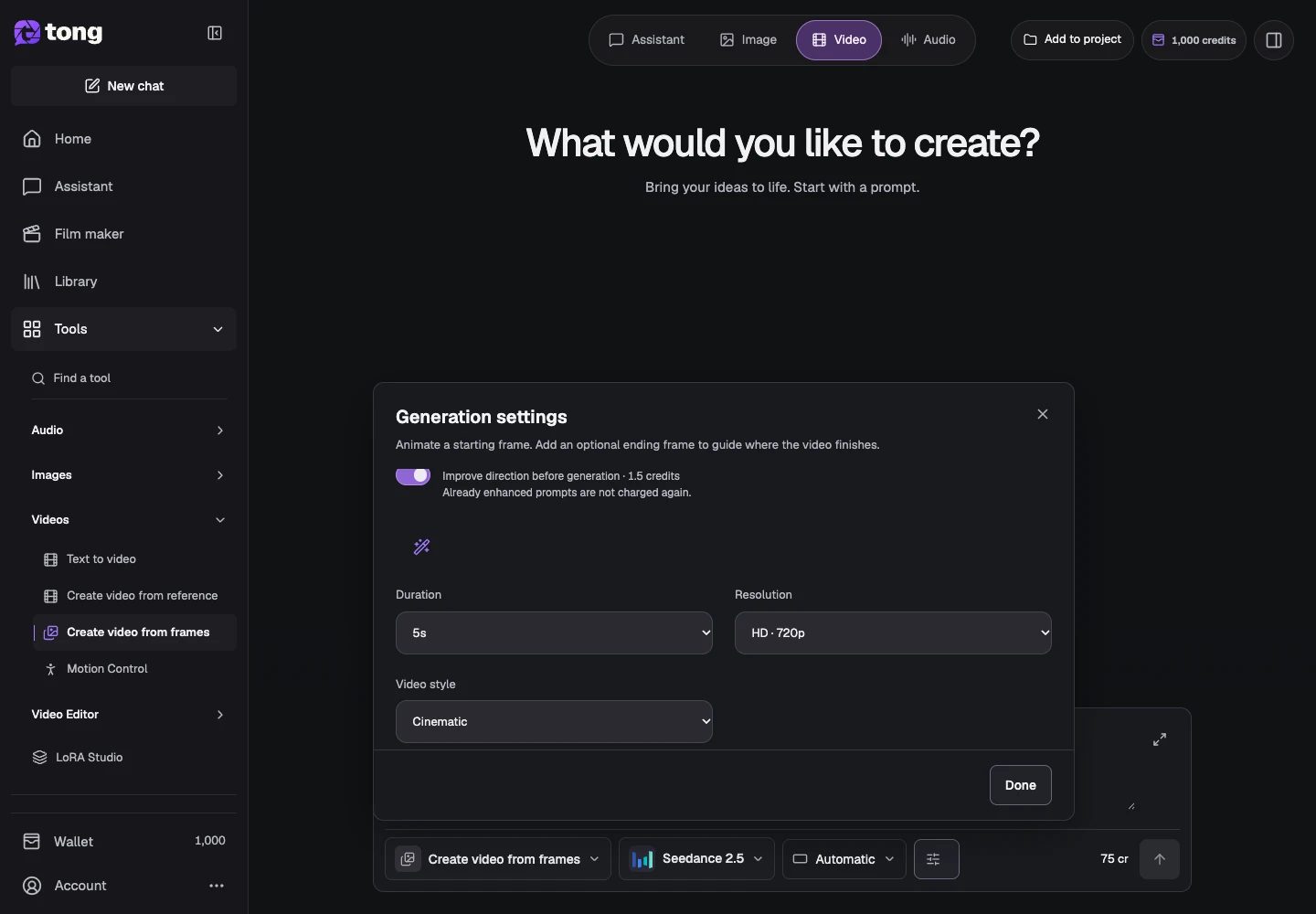Viewport: 1316px width, 914px height.
Task: Open the Duration dropdown
Action: click(554, 632)
